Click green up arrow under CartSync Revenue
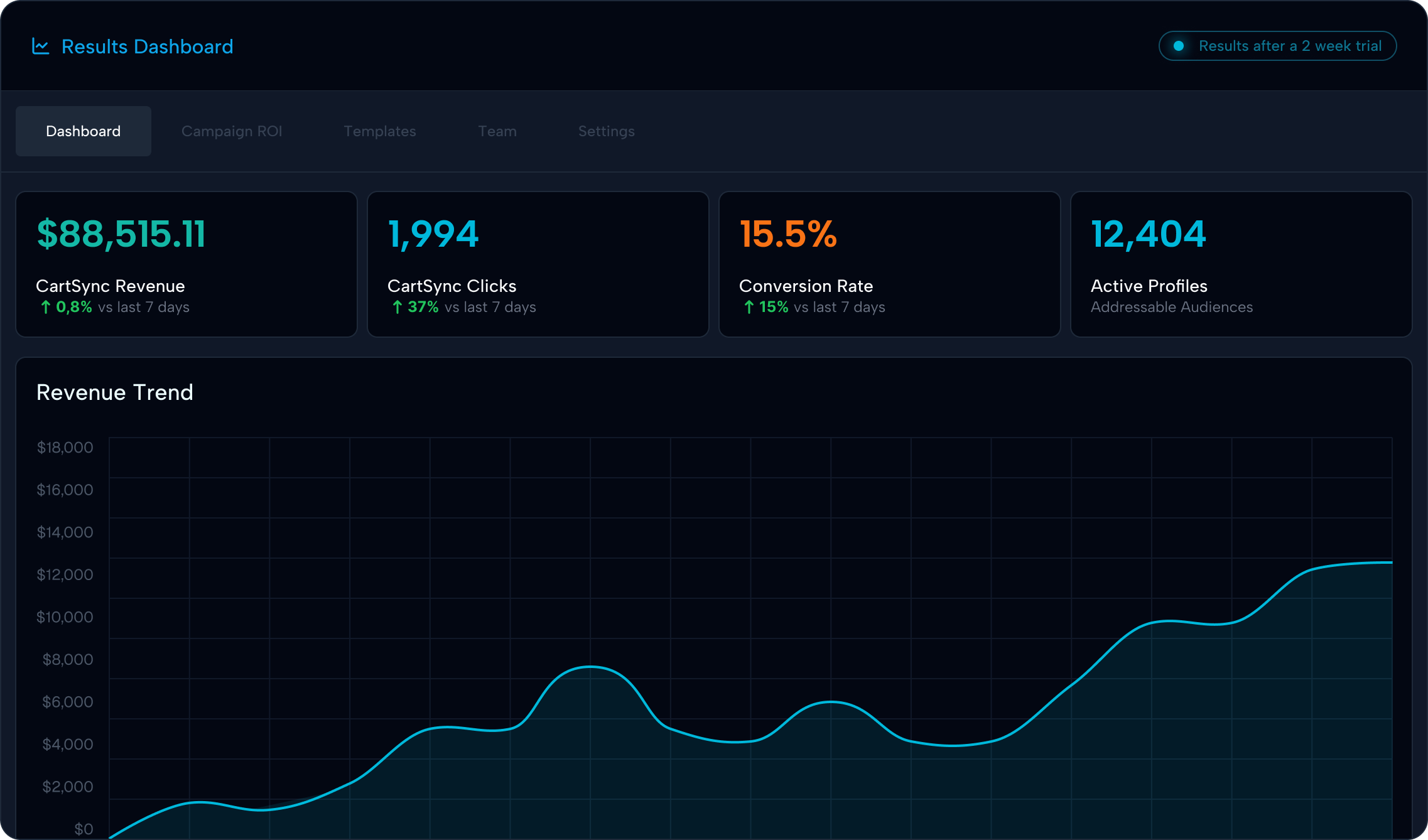The image size is (1428, 840). (x=45, y=307)
